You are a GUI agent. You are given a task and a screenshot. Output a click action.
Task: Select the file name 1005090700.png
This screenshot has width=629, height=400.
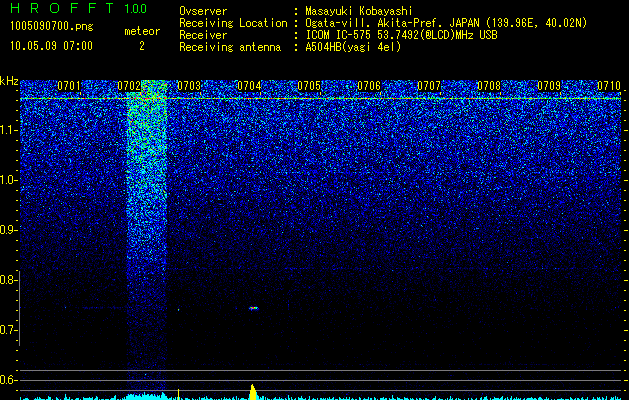click(x=52, y=27)
